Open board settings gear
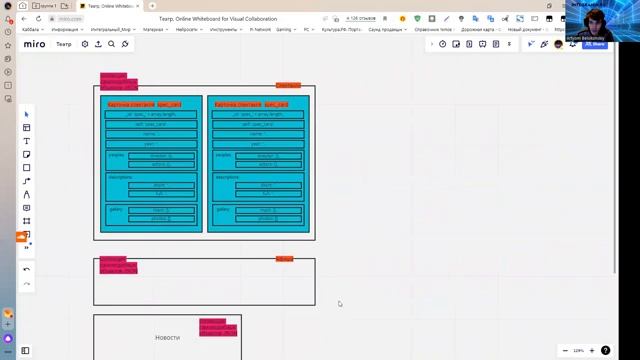This screenshot has height=360, width=640. coord(85,44)
